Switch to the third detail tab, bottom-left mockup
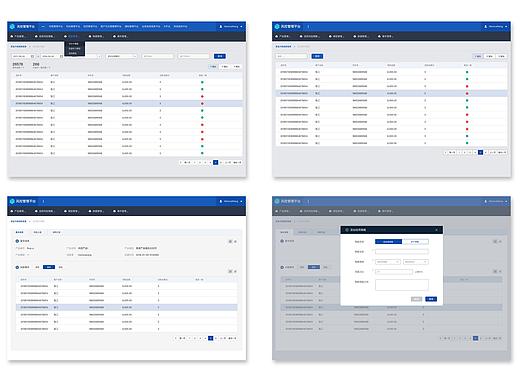The height and width of the screenshot is (390, 520). (56, 232)
